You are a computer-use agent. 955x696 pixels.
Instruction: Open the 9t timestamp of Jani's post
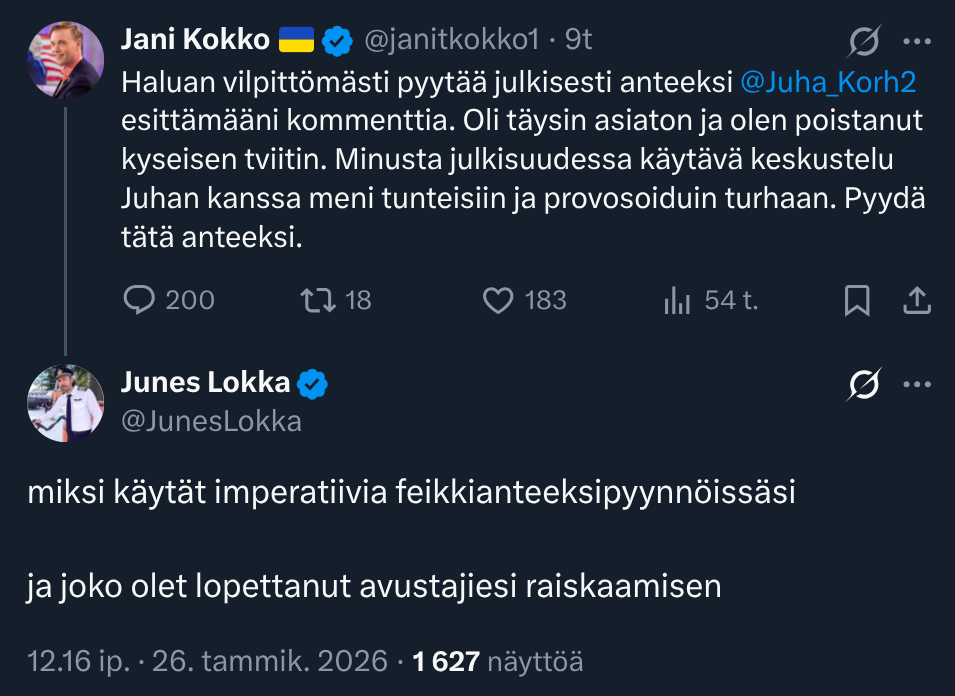[579, 40]
